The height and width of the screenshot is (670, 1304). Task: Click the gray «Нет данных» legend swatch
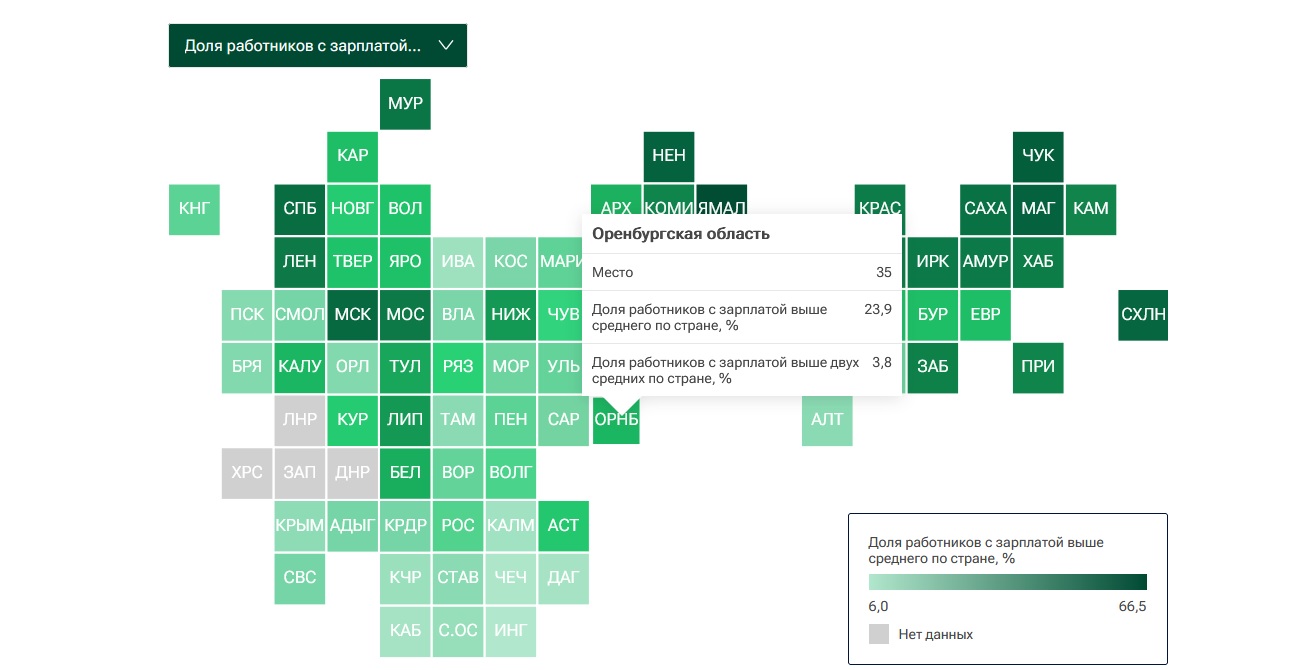[879, 634]
